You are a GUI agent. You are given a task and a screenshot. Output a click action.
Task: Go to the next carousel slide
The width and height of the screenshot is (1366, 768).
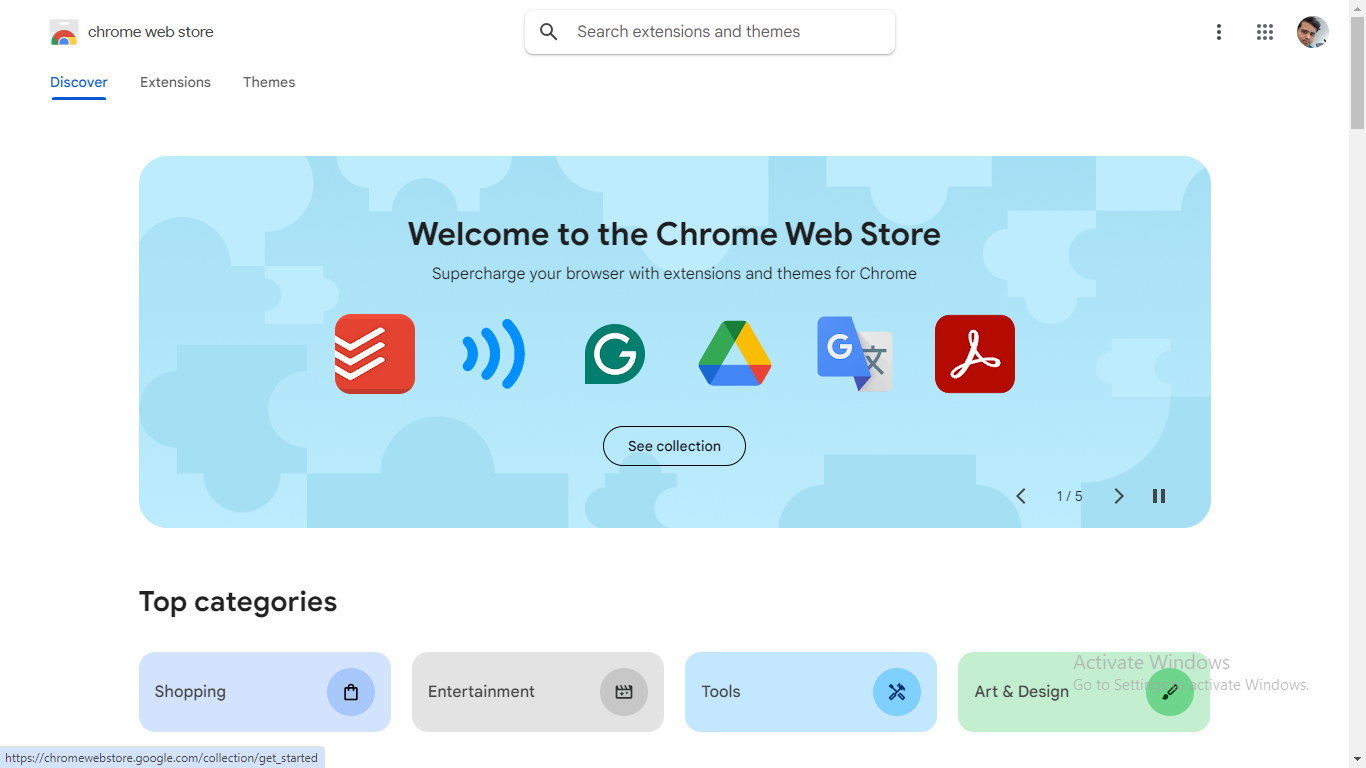(x=1119, y=496)
